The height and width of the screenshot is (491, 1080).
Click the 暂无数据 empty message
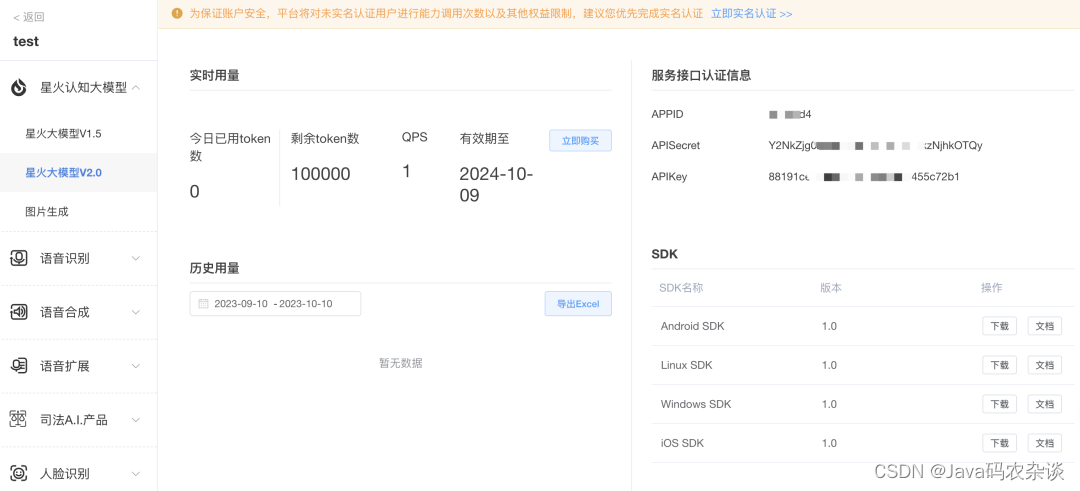click(400, 363)
